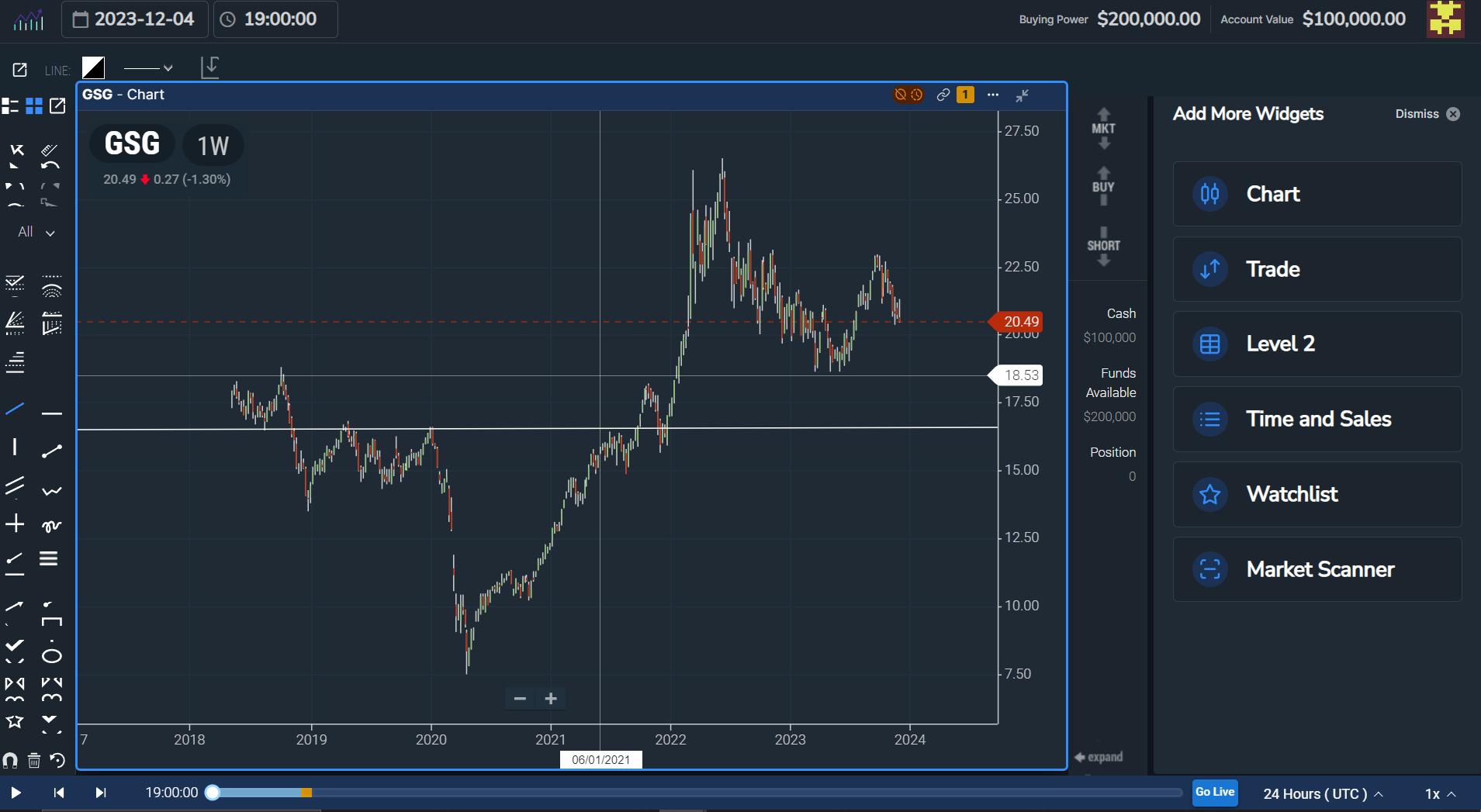
Task: Collapse chart with the shrink arrows icon
Action: (1023, 95)
